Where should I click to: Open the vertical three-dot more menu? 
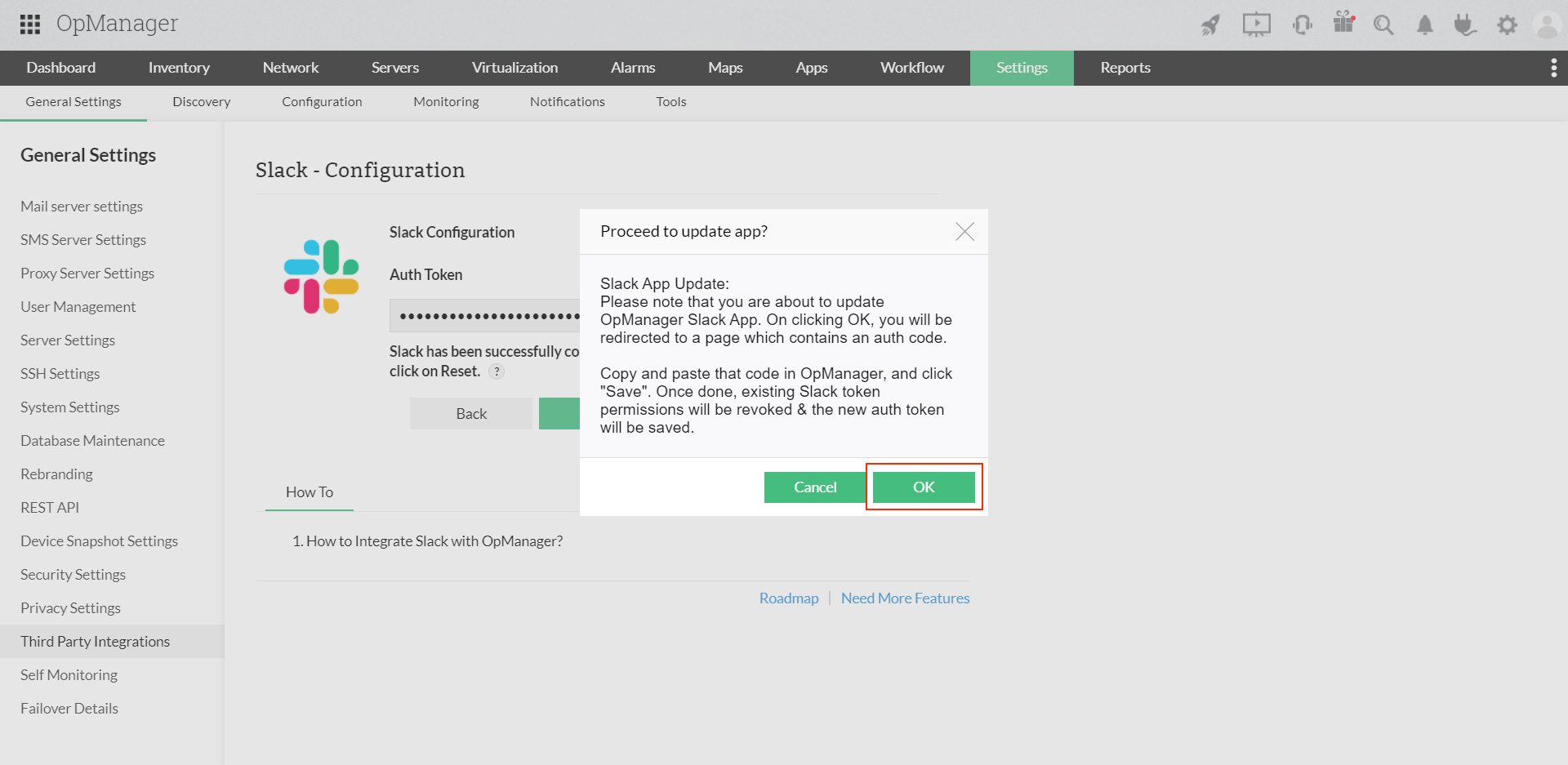(1553, 68)
